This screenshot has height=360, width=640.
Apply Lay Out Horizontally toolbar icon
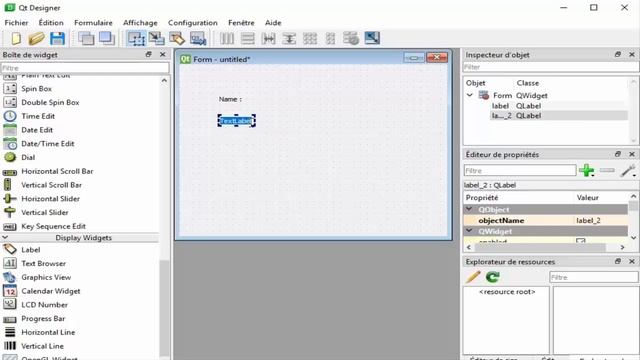(227, 38)
